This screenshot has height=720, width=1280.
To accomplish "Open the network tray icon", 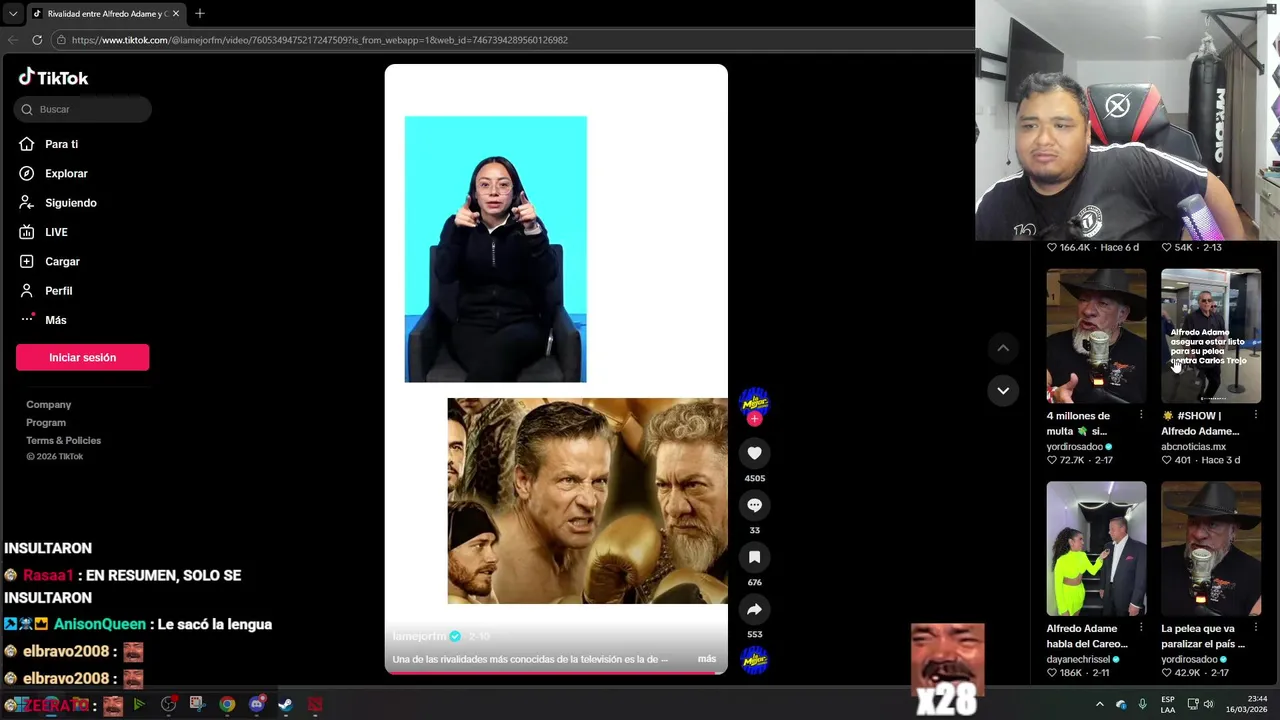I will tap(1192, 704).
